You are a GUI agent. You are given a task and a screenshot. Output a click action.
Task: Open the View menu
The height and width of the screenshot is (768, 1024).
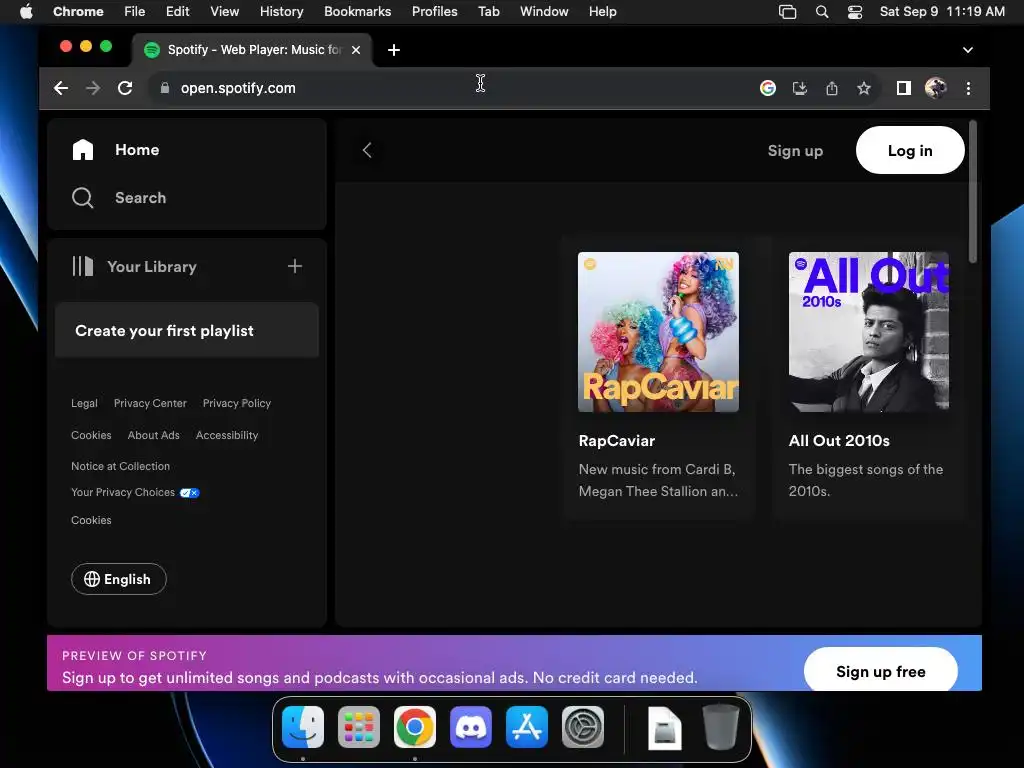tap(225, 12)
